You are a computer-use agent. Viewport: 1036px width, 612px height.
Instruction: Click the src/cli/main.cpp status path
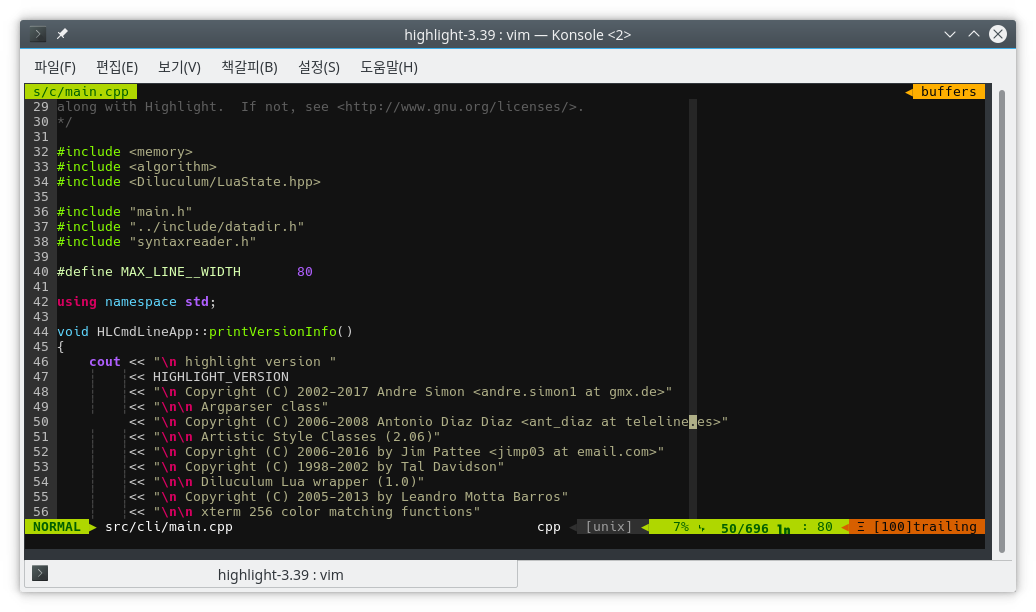click(x=168, y=527)
